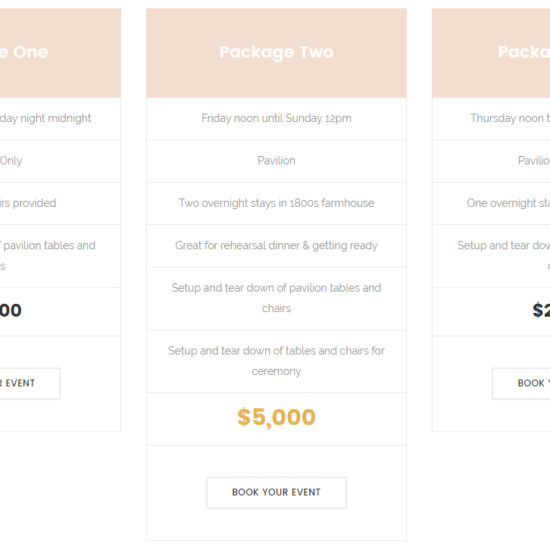550x550 pixels.
Task: Click "tables and chairs for ceremony" row
Action: pyautogui.click(x=276, y=361)
